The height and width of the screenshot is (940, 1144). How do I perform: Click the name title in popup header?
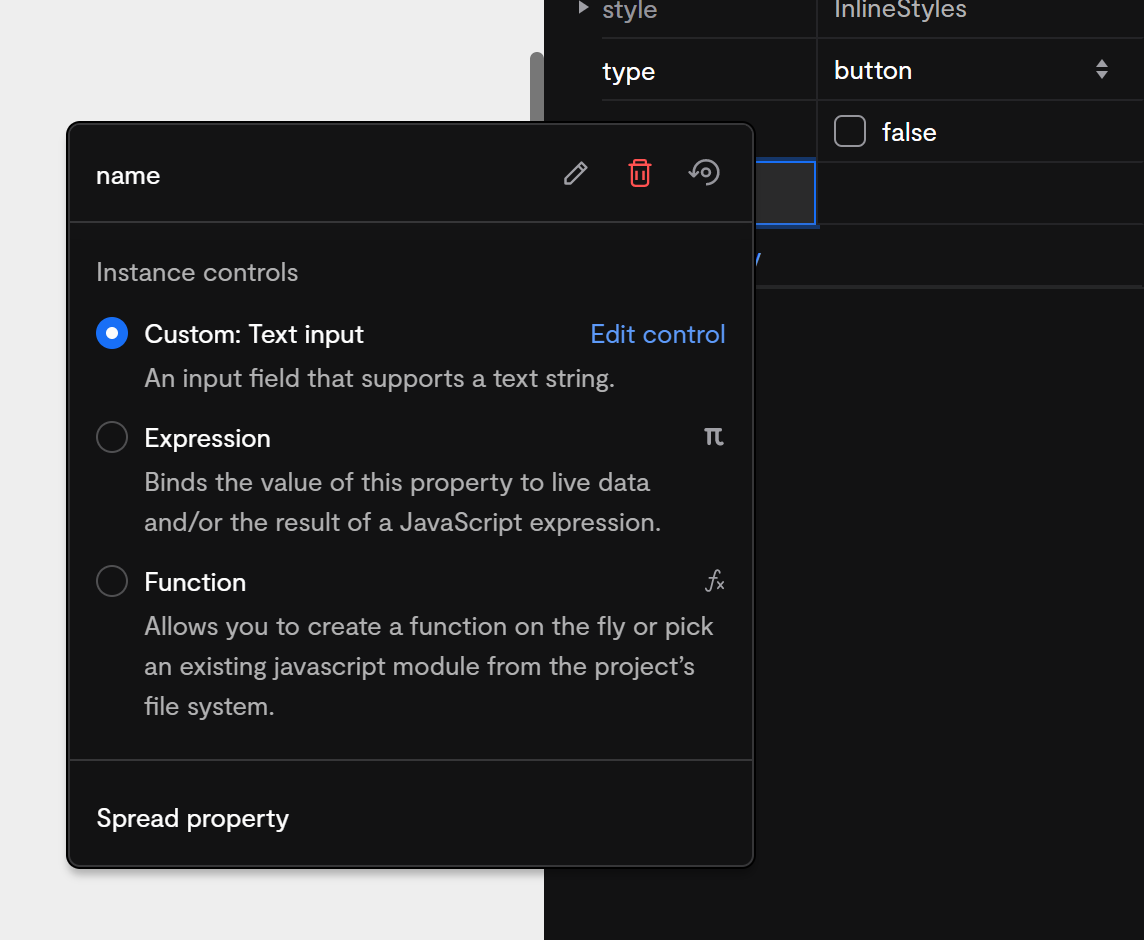tap(128, 176)
